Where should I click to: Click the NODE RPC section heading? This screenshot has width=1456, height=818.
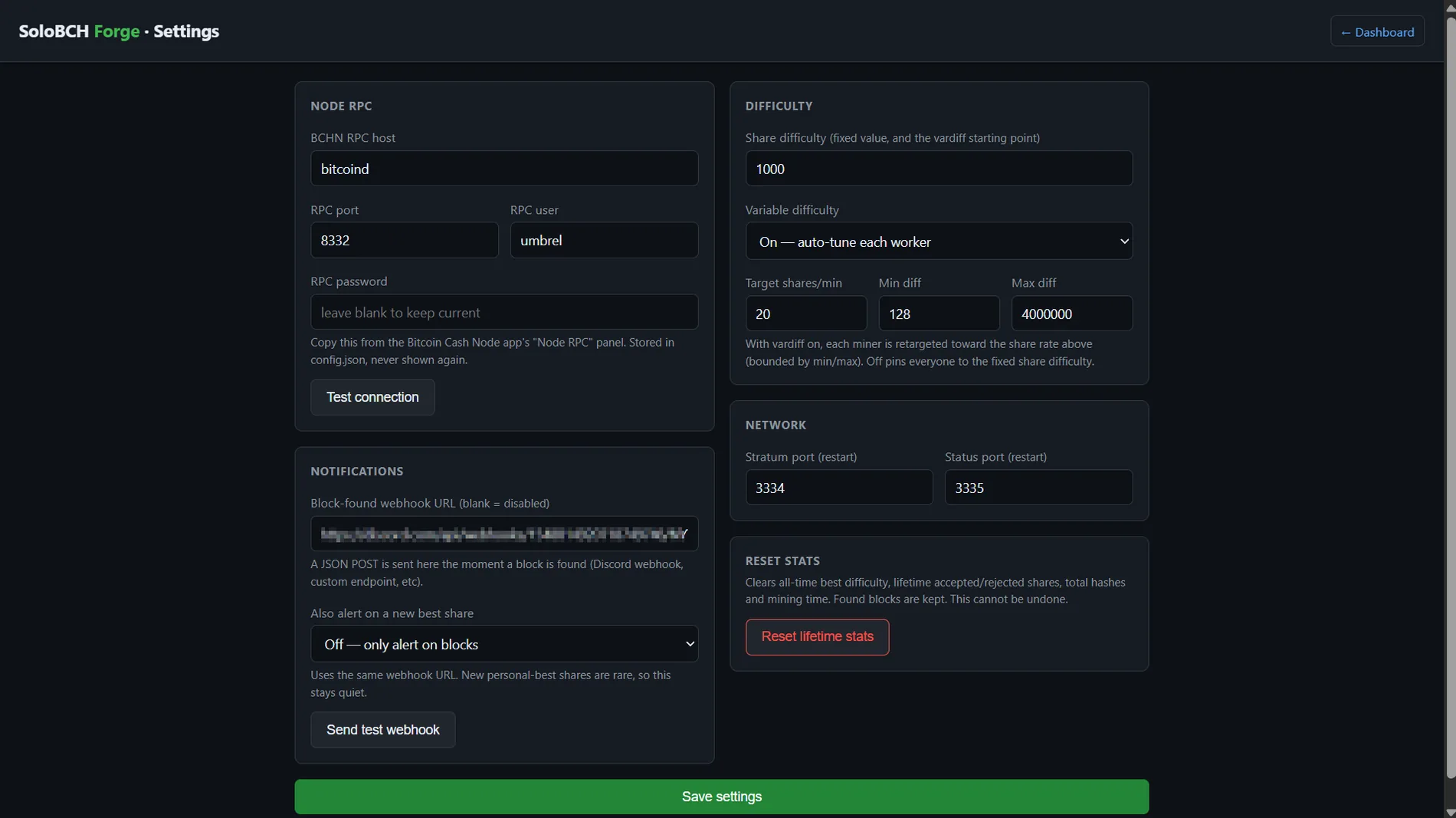tap(341, 106)
